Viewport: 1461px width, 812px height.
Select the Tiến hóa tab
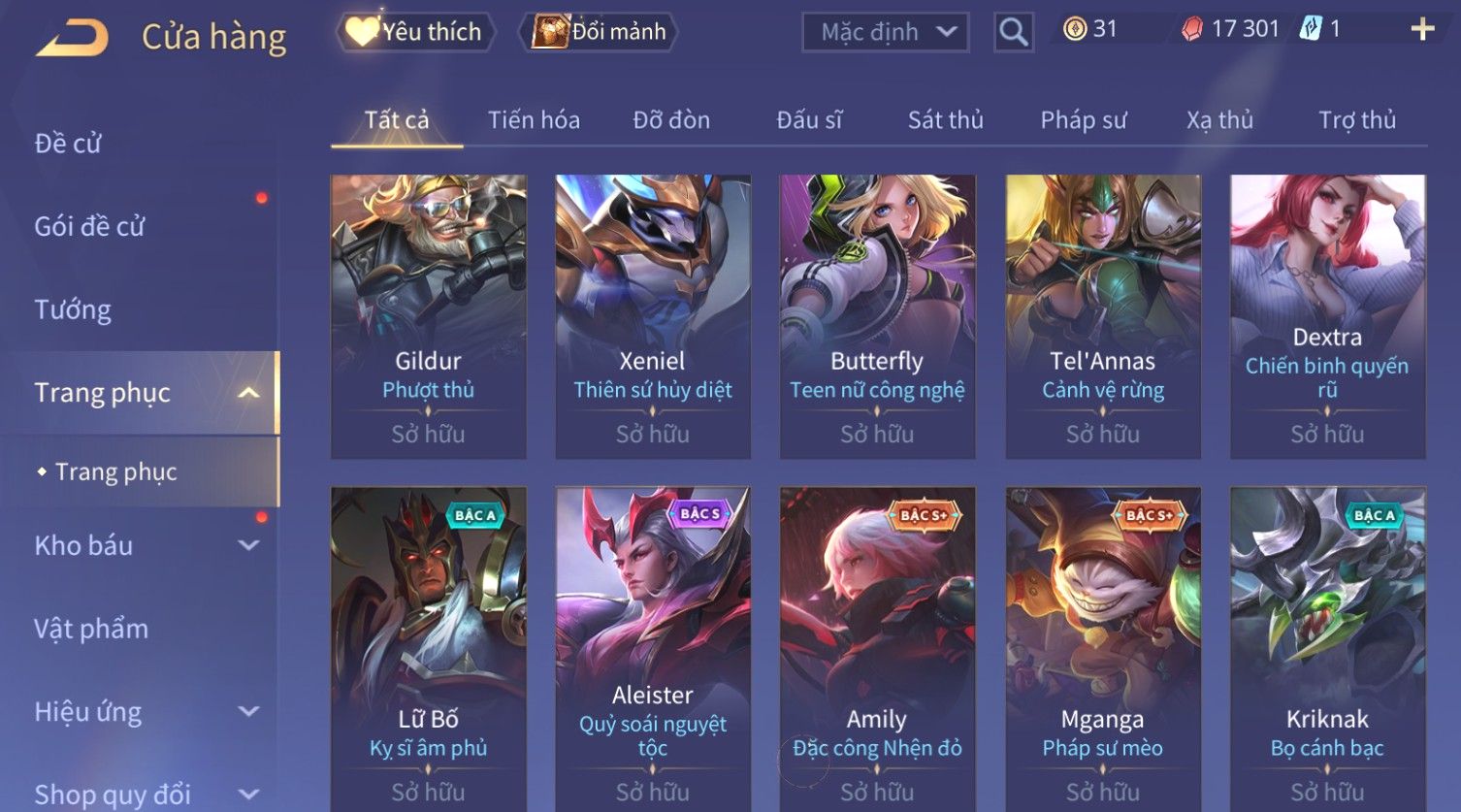click(534, 120)
